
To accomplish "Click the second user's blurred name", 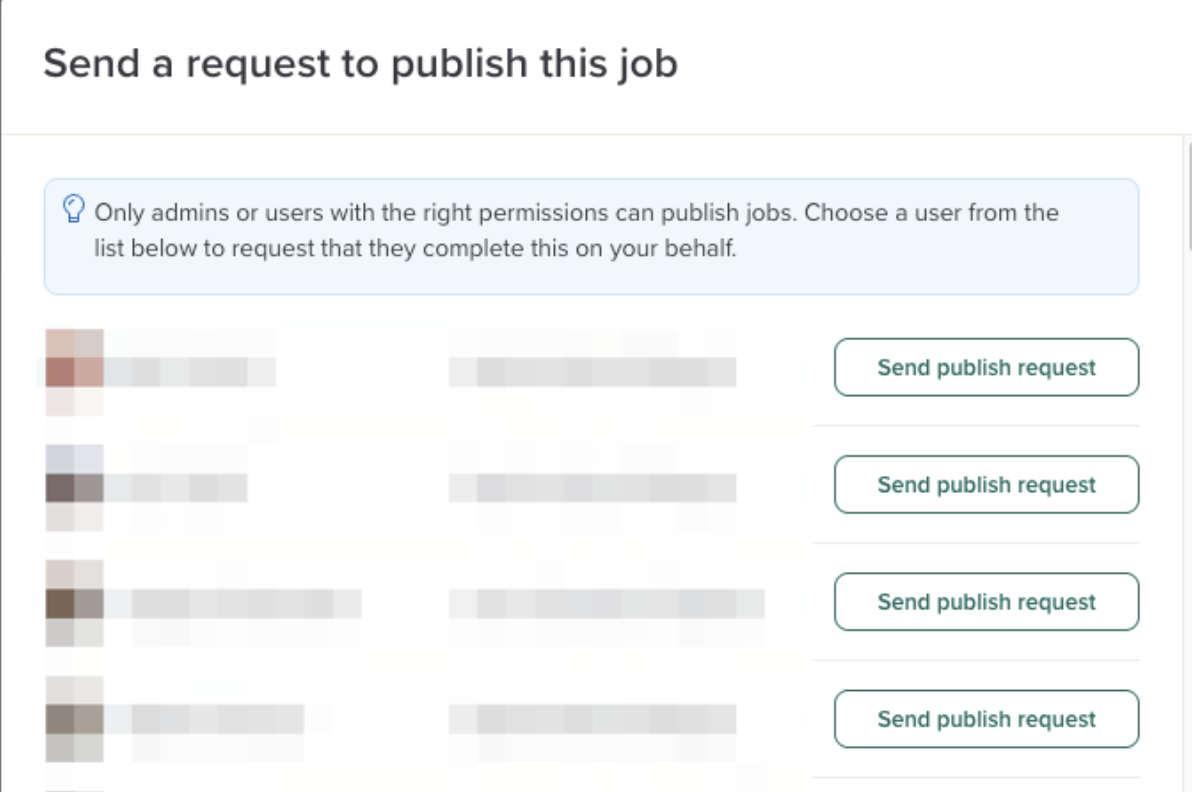I will [177, 488].
